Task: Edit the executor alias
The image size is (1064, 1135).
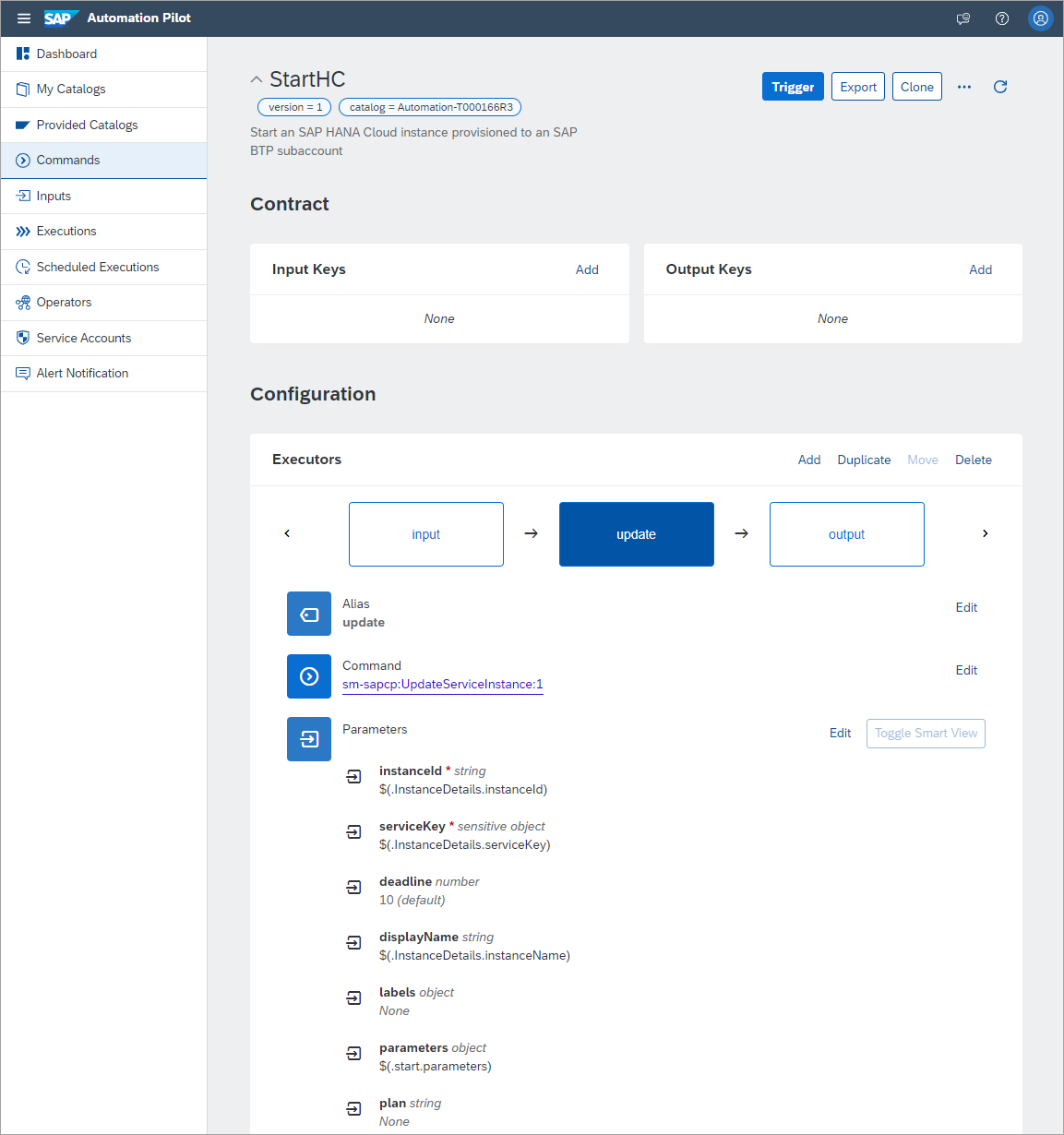Action: [966, 607]
